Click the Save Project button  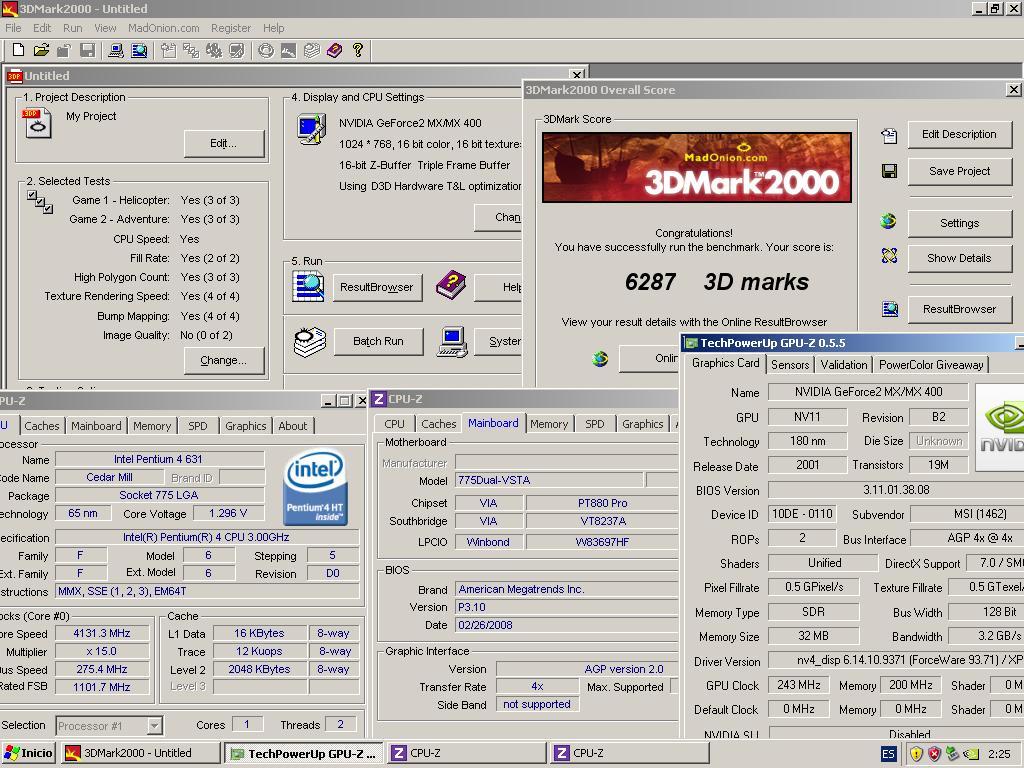pyautogui.click(x=959, y=171)
